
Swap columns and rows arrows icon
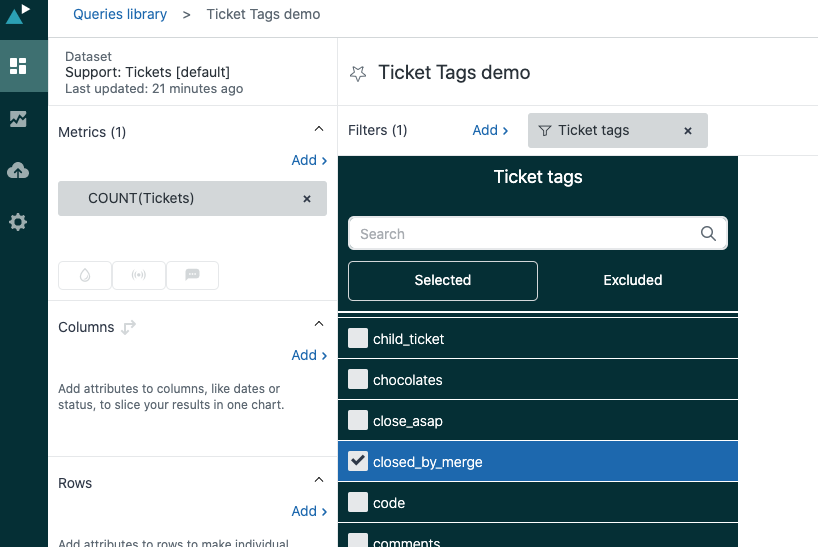click(128, 327)
